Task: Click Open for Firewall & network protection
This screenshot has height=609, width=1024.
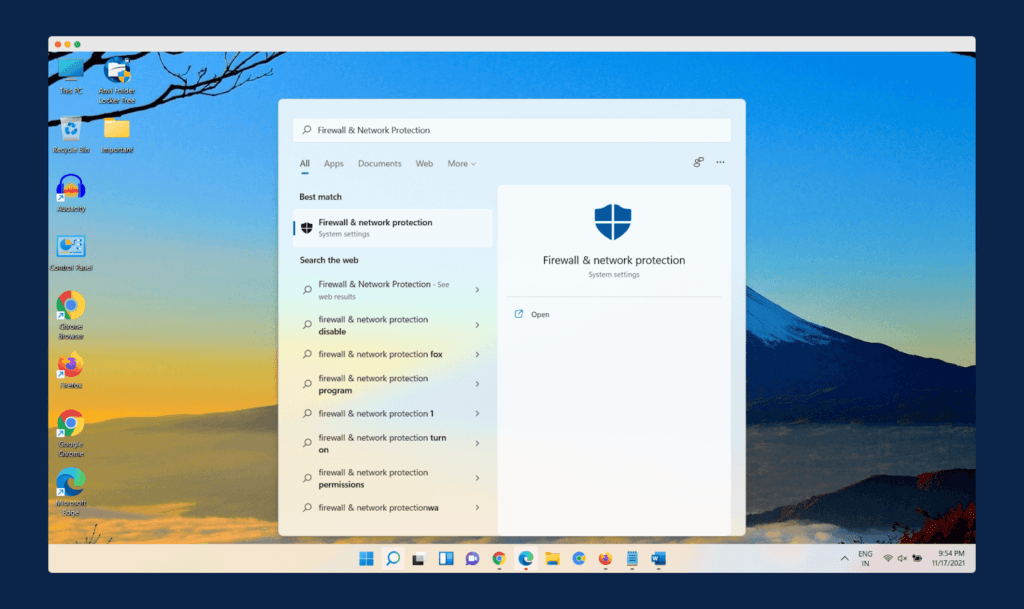Action: (x=540, y=314)
